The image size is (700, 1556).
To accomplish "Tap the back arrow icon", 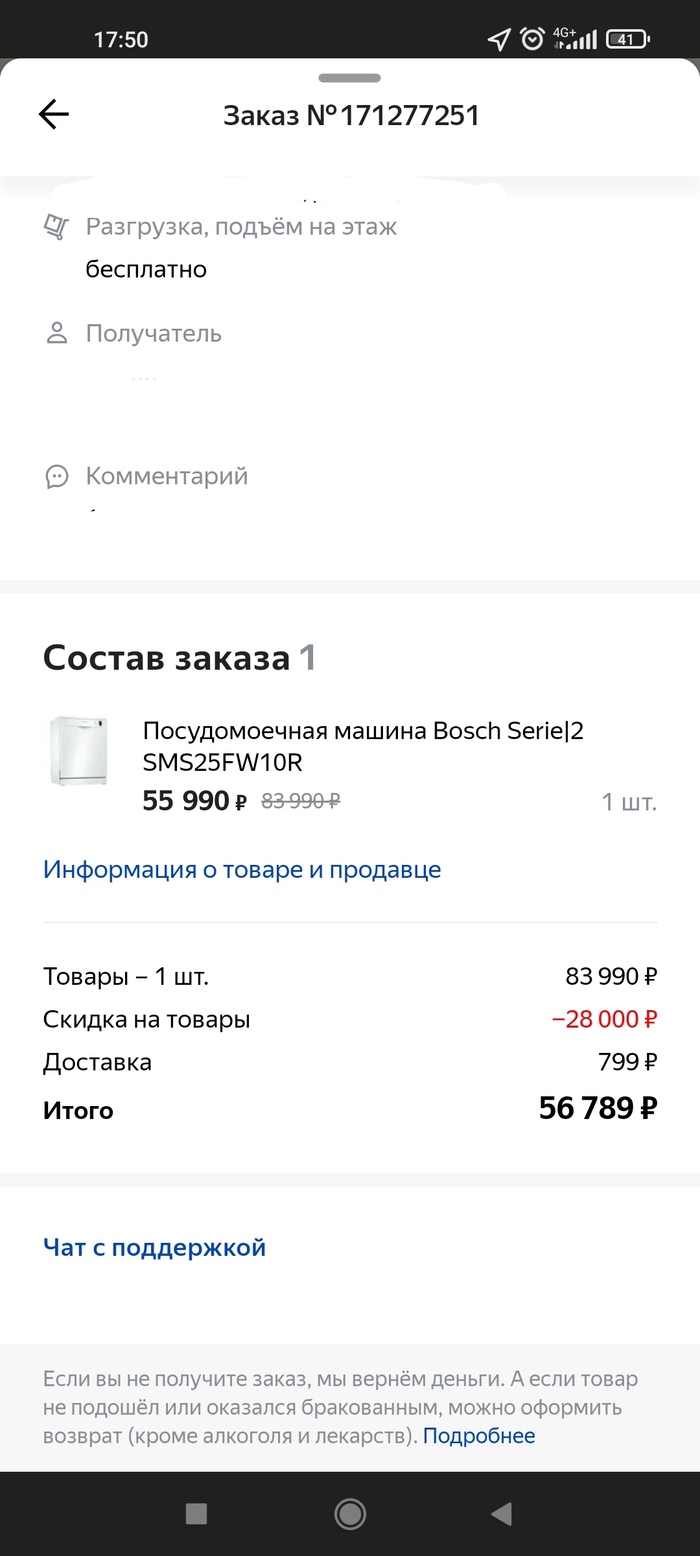I will (x=54, y=115).
